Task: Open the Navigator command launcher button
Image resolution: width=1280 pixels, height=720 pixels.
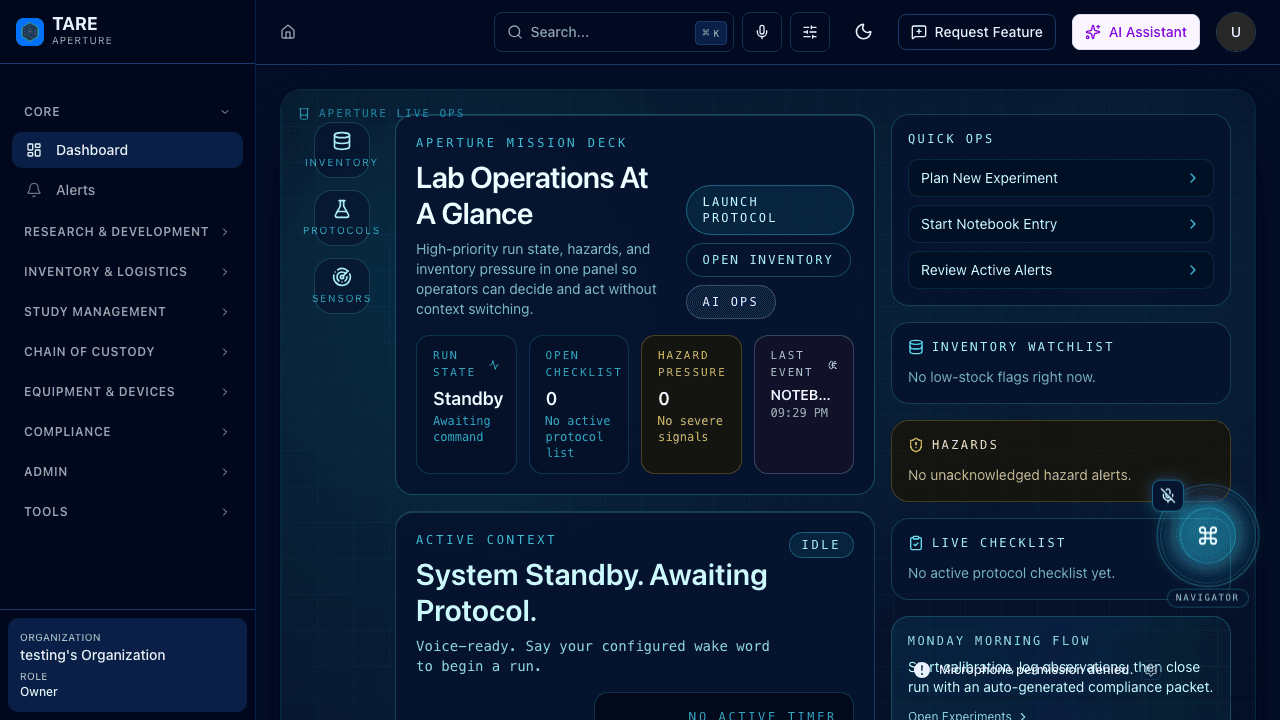Action: click(x=1207, y=536)
